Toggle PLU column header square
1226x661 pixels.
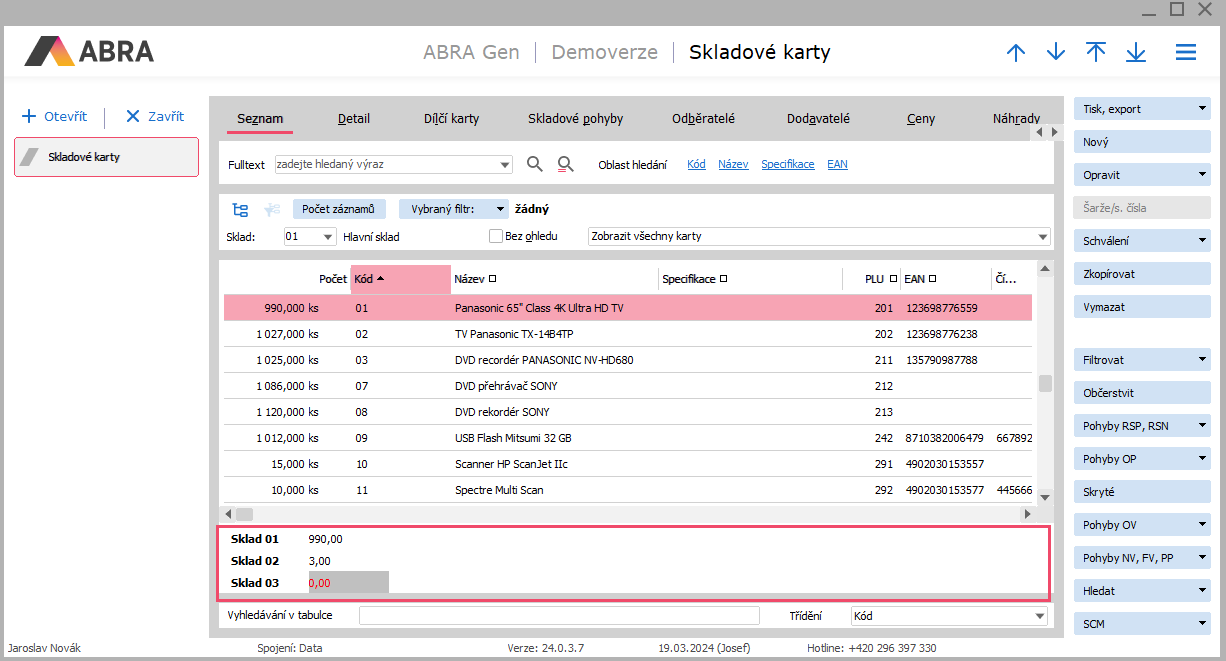(894, 279)
